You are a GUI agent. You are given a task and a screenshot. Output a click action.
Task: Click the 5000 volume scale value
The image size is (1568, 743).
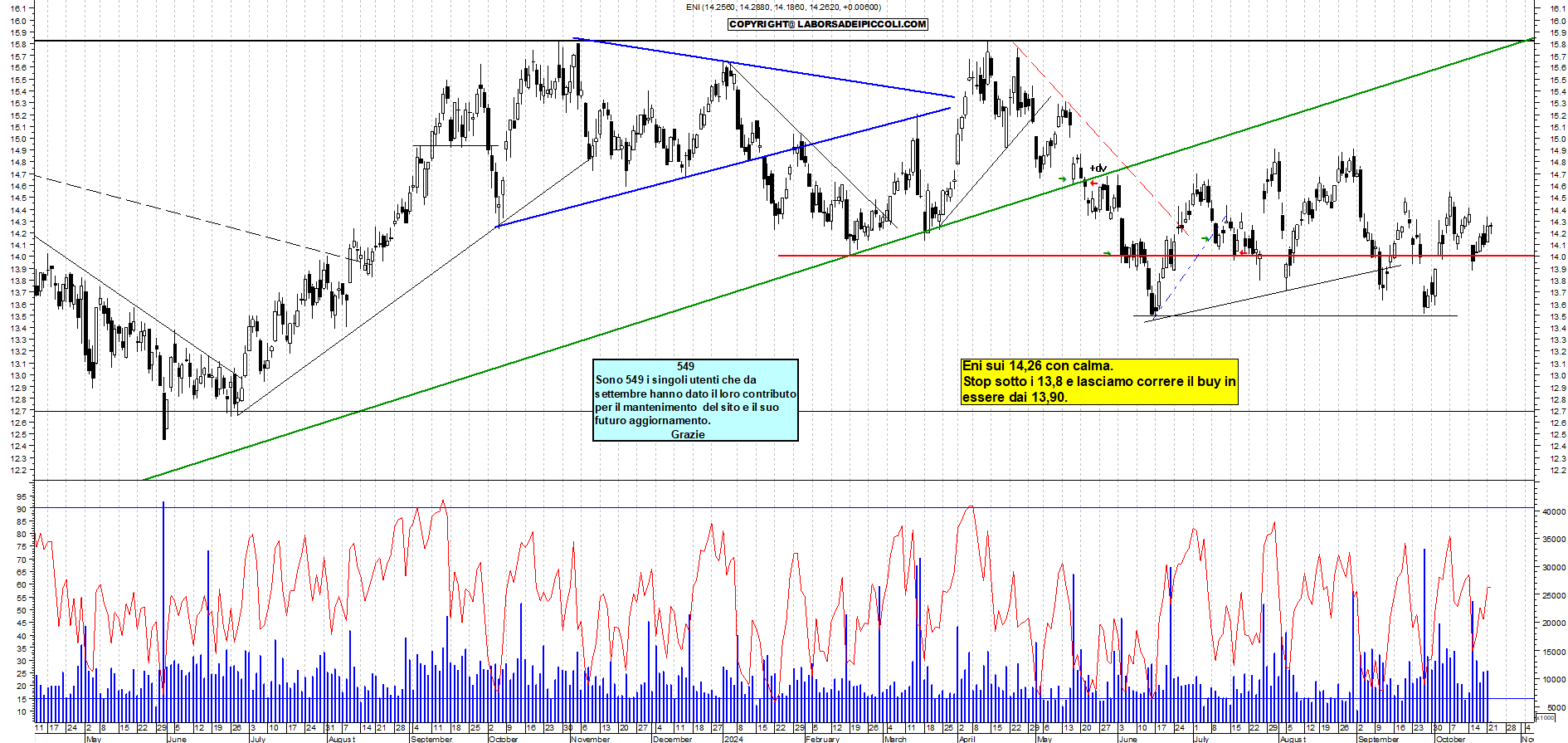(x=1556, y=707)
